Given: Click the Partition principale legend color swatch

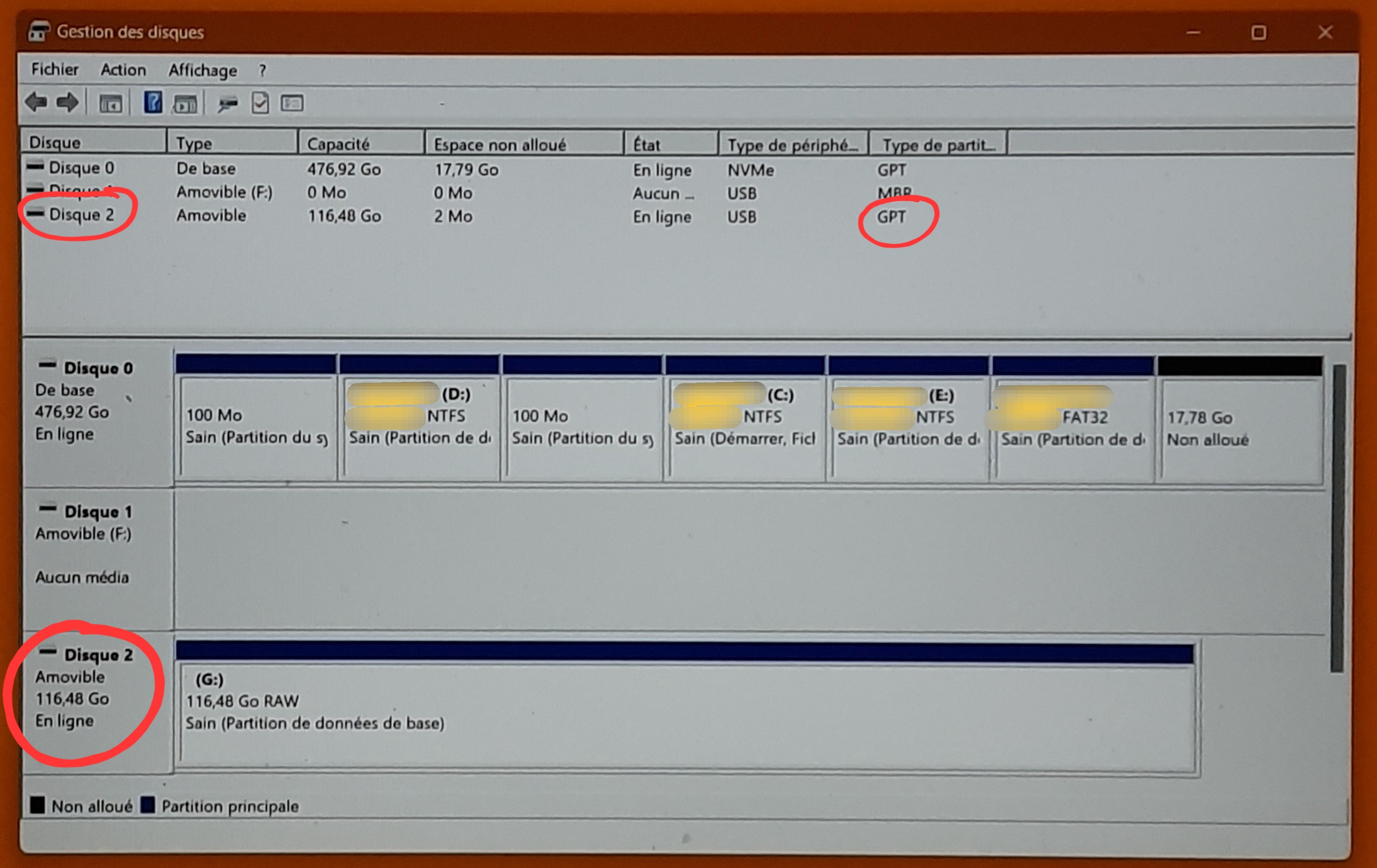Looking at the screenshot, I should [x=148, y=805].
